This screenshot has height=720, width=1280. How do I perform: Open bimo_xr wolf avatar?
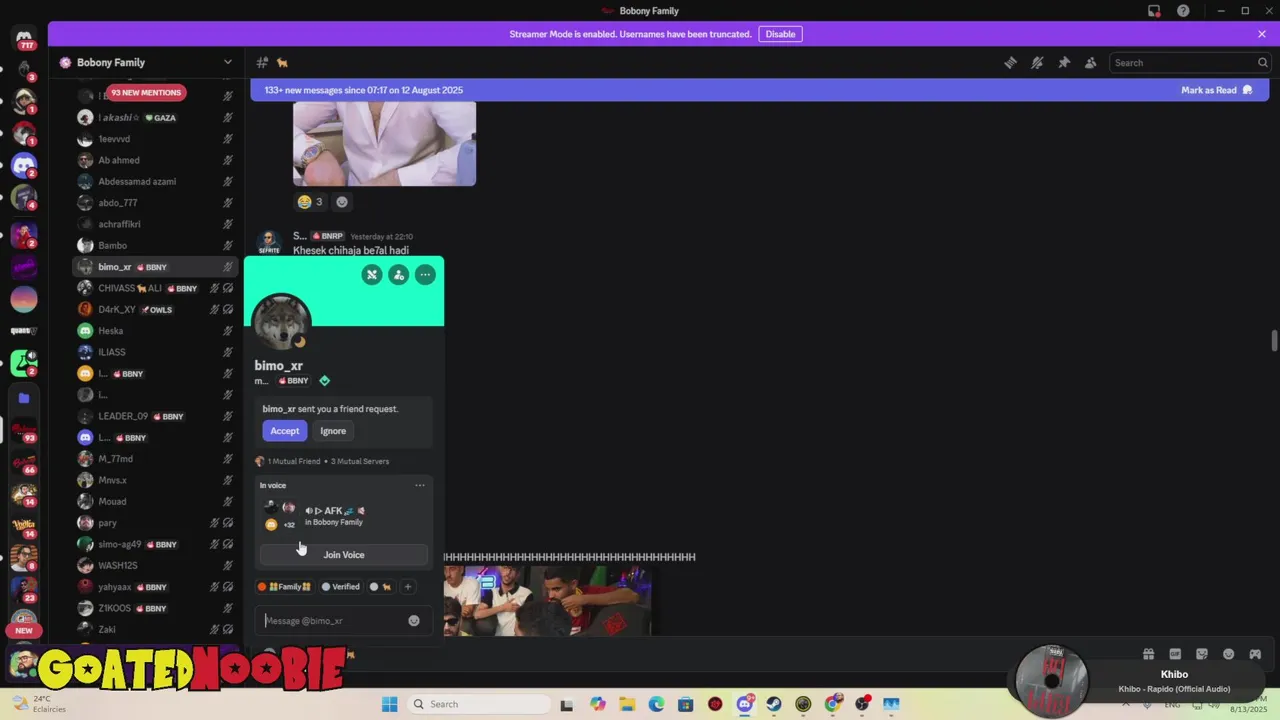(281, 322)
